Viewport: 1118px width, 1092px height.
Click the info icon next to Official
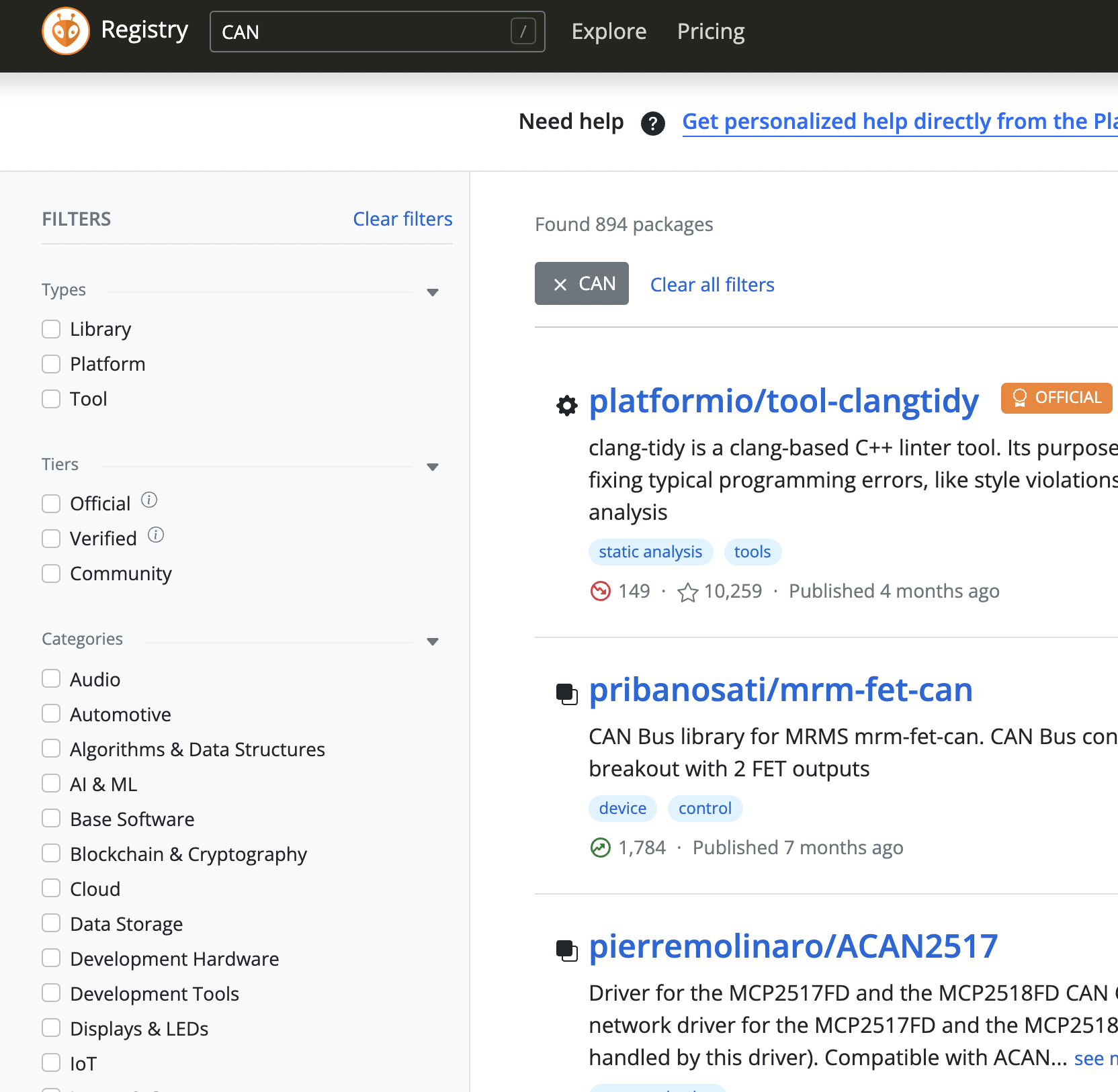[149, 500]
